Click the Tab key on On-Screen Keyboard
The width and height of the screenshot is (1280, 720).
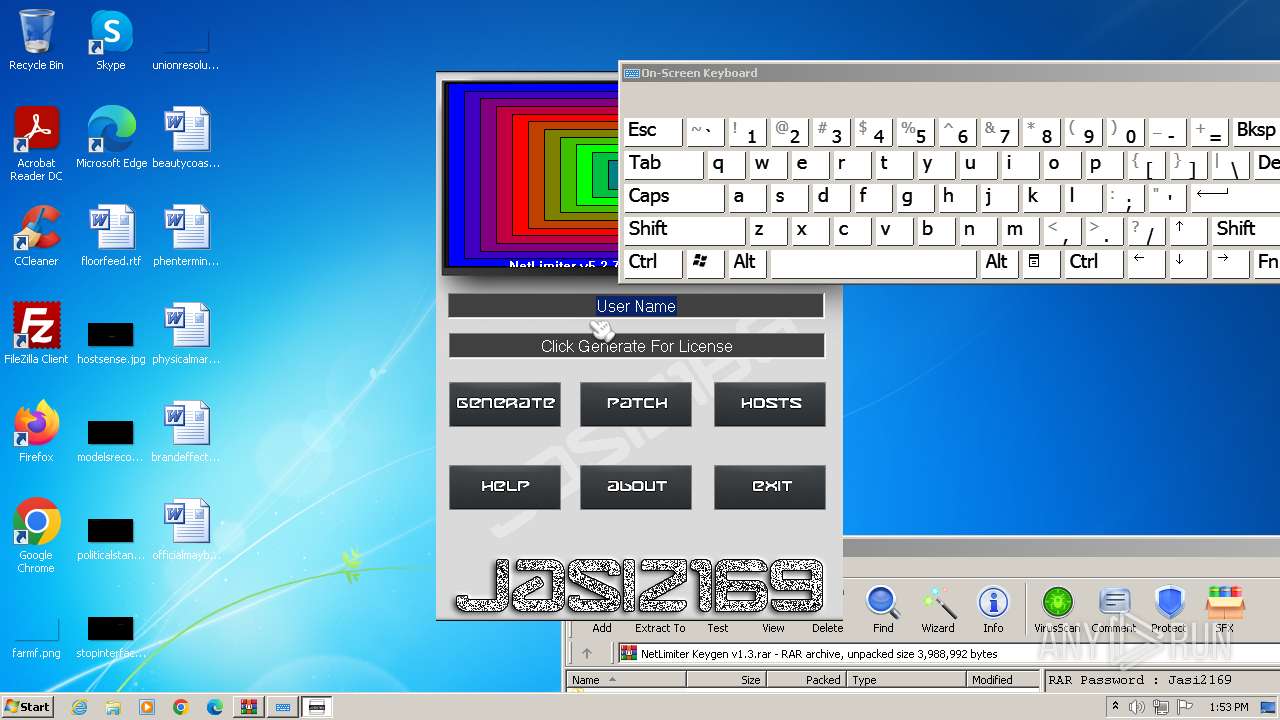664,164
